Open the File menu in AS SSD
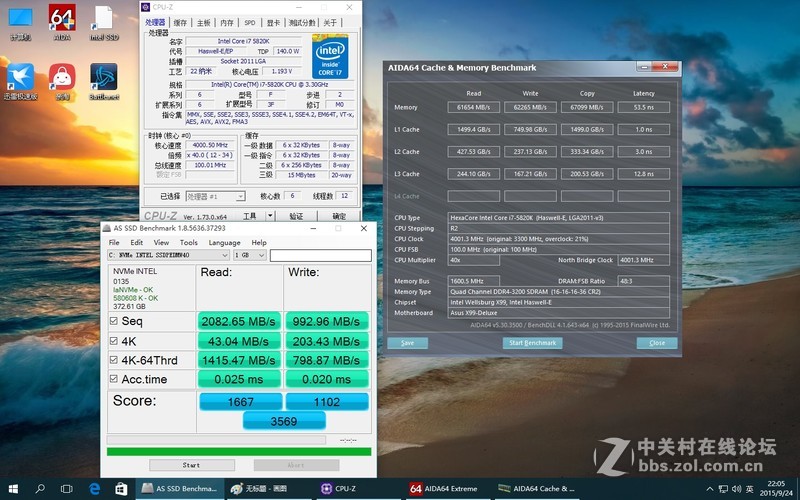Image resolution: width=800 pixels, height=500 pixels. (x=114, y=242)
